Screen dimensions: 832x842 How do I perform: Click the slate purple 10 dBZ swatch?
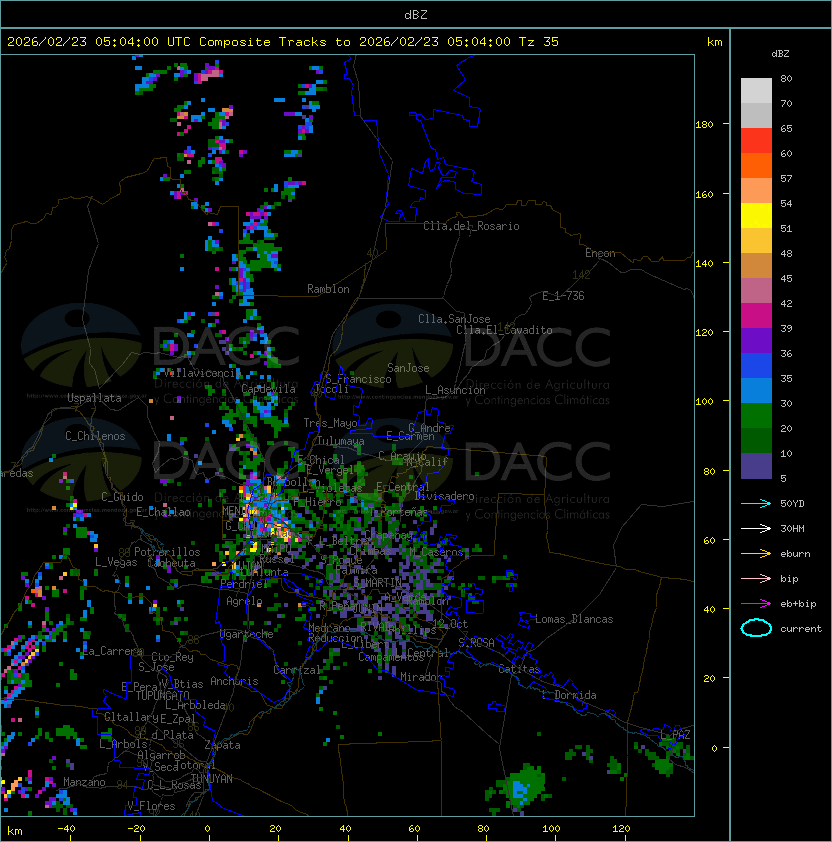(x=756, y=466)
